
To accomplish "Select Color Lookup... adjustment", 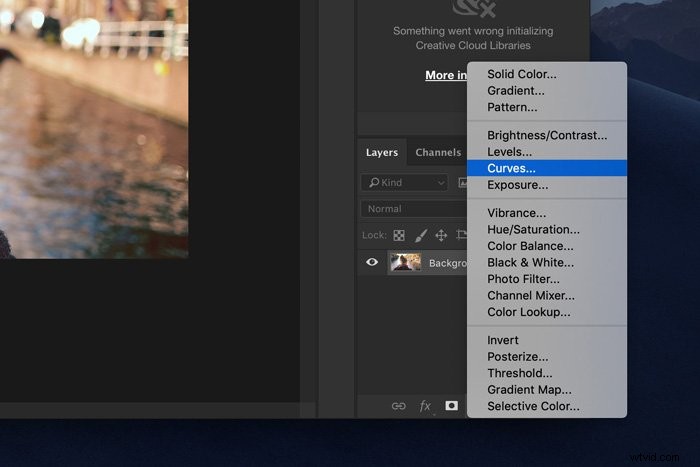I will [x=546, y=312].
